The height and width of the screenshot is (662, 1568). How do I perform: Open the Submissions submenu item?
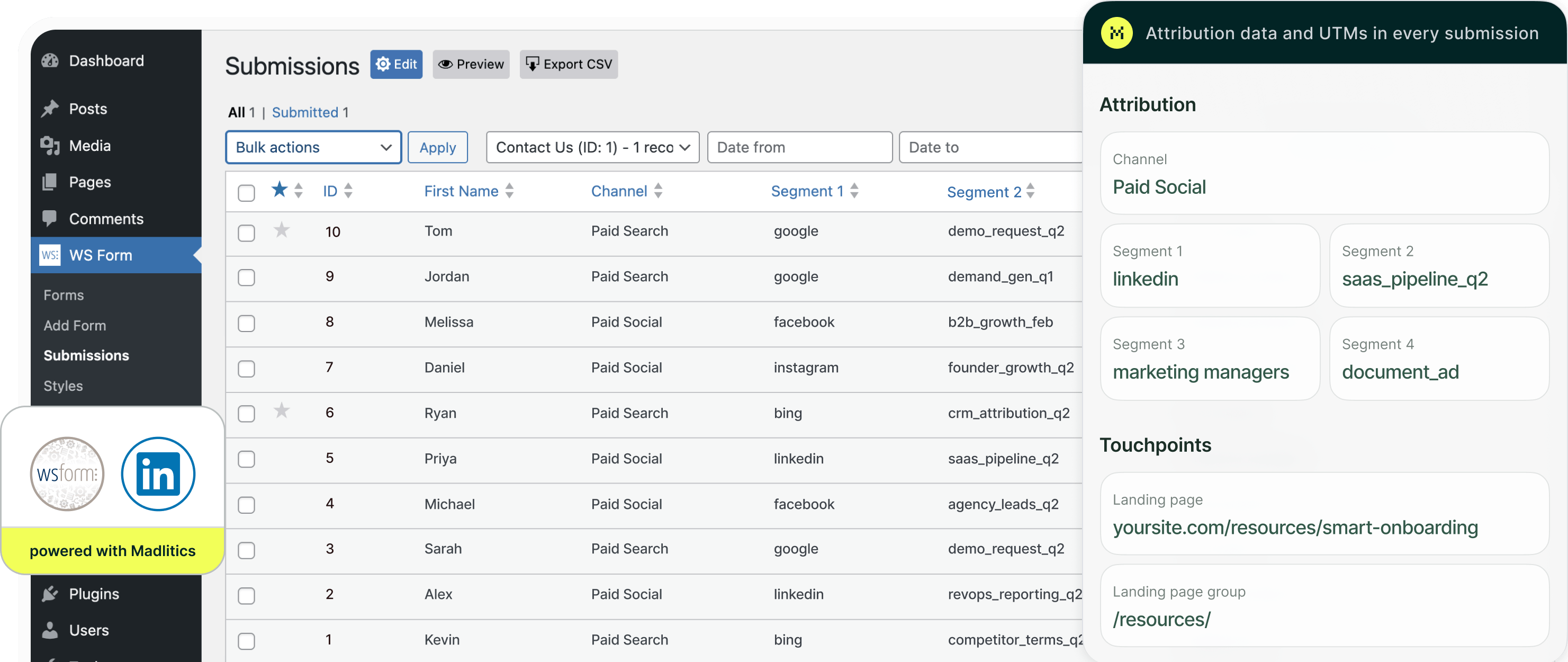[x=86, y=355]
